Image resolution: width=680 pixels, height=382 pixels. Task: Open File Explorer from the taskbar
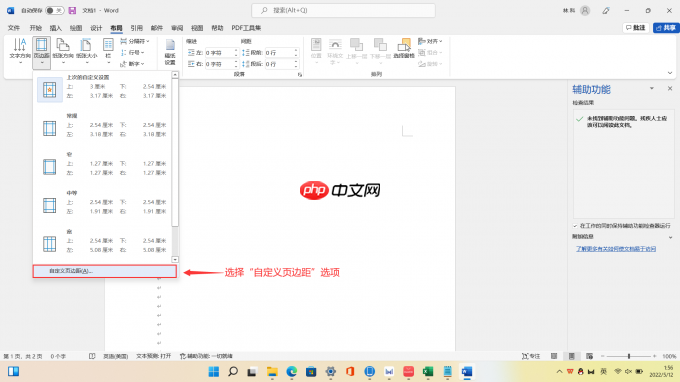tap(272, 372)
